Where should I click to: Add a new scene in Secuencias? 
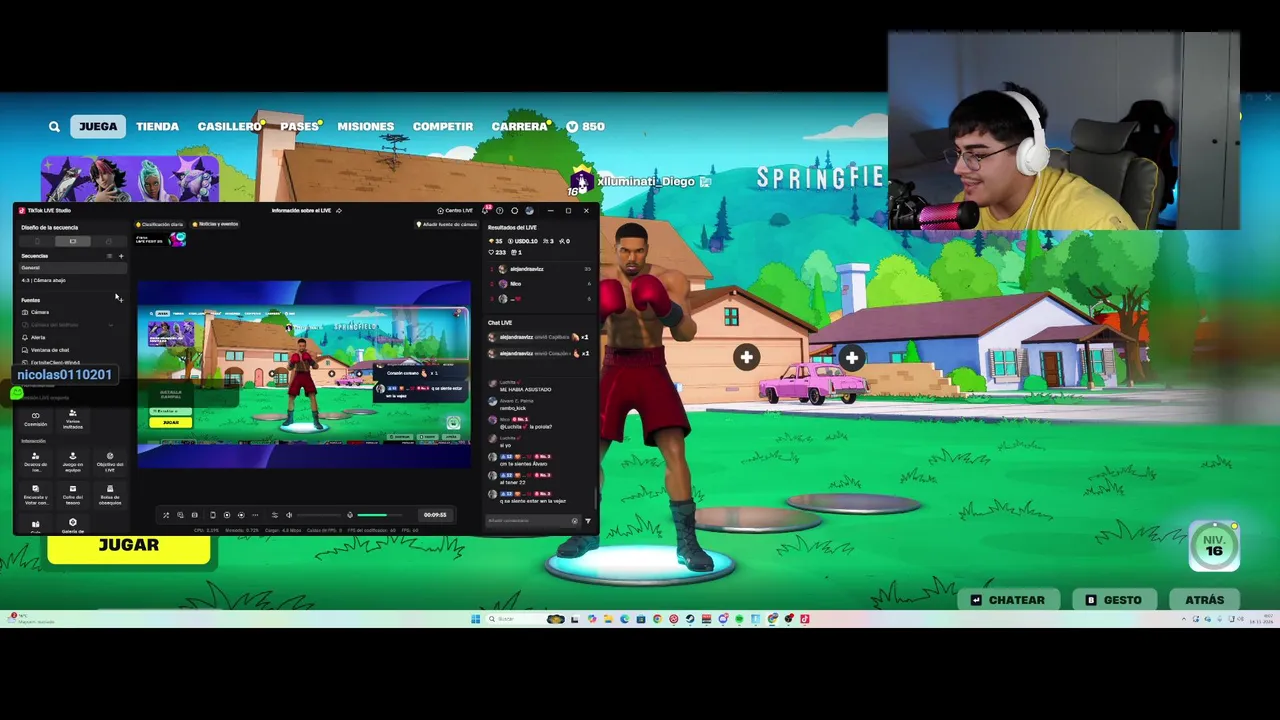click(x=121, y=256)
